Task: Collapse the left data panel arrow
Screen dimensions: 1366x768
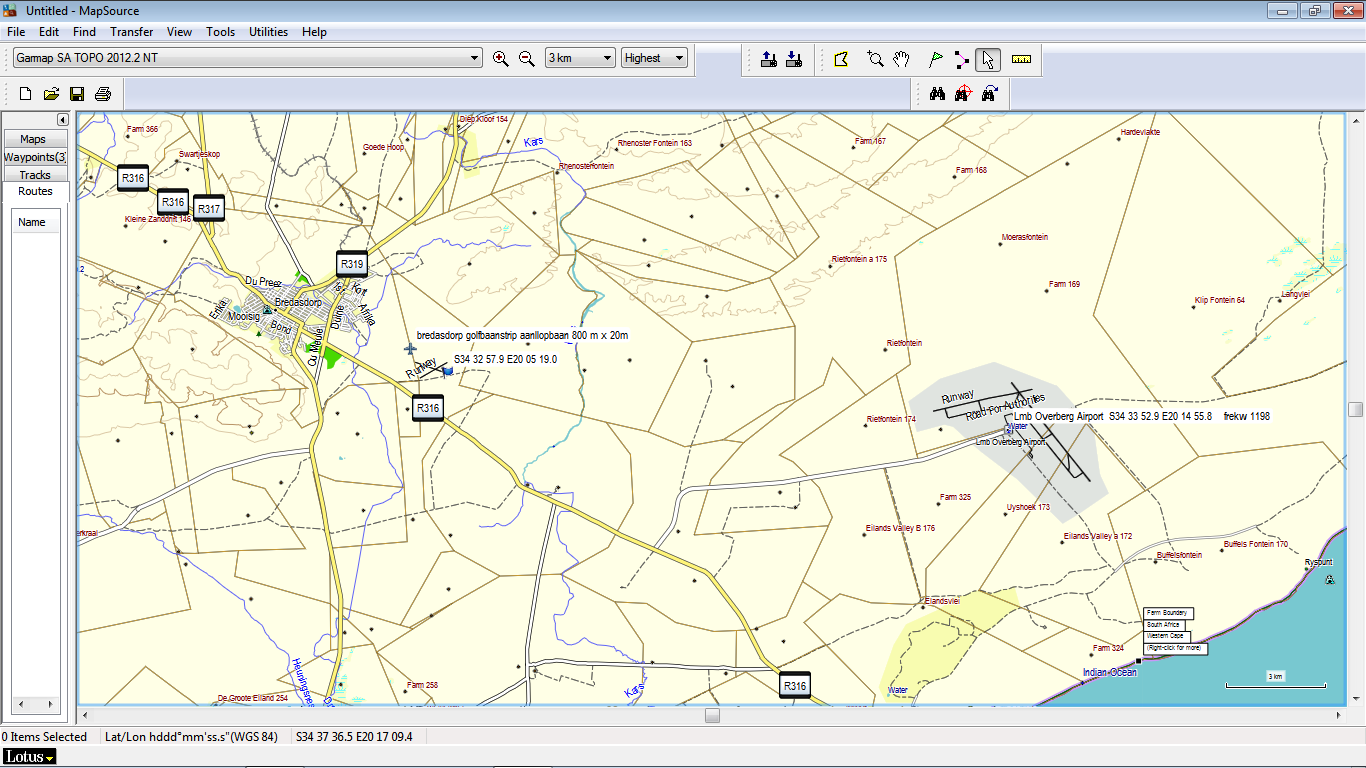Action: tap(62, 120)
